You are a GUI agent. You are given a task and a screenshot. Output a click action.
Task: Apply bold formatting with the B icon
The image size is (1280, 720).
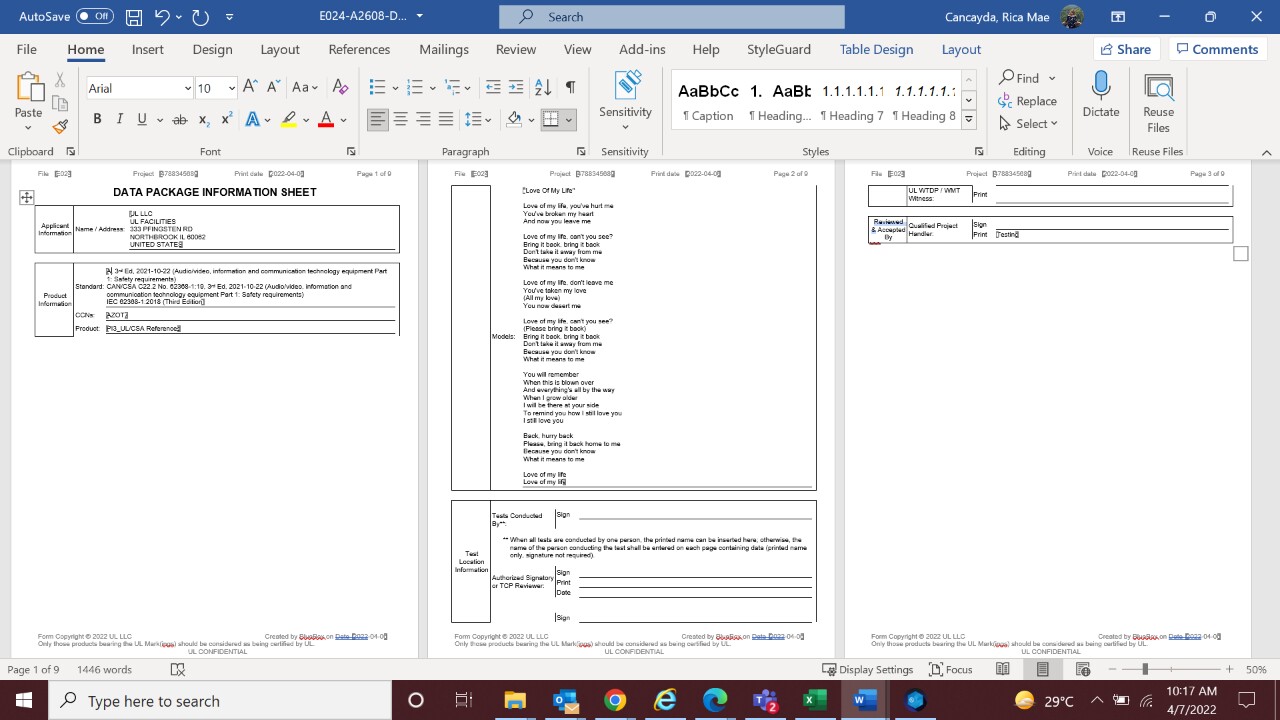click(x=97, y=119)
